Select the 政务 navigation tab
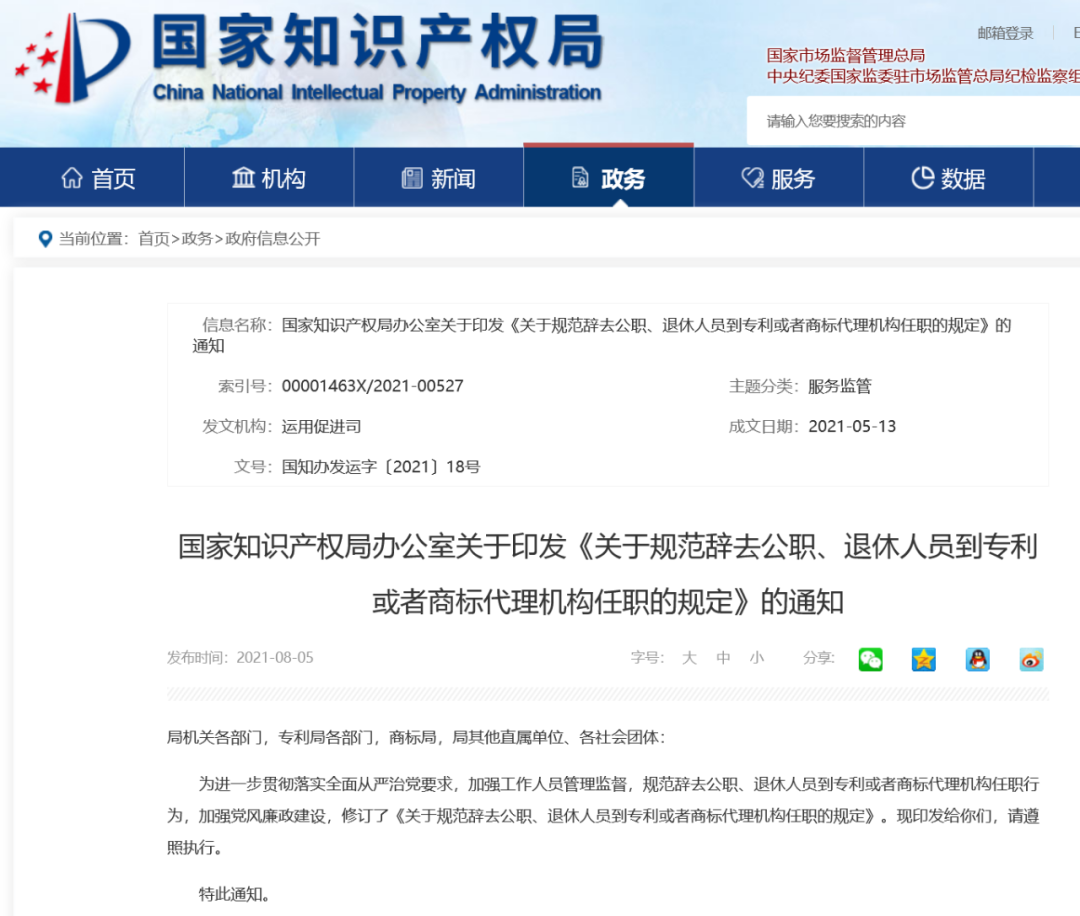The width and height of the screenshot is (1080, 916). click(x=609, y=178)
